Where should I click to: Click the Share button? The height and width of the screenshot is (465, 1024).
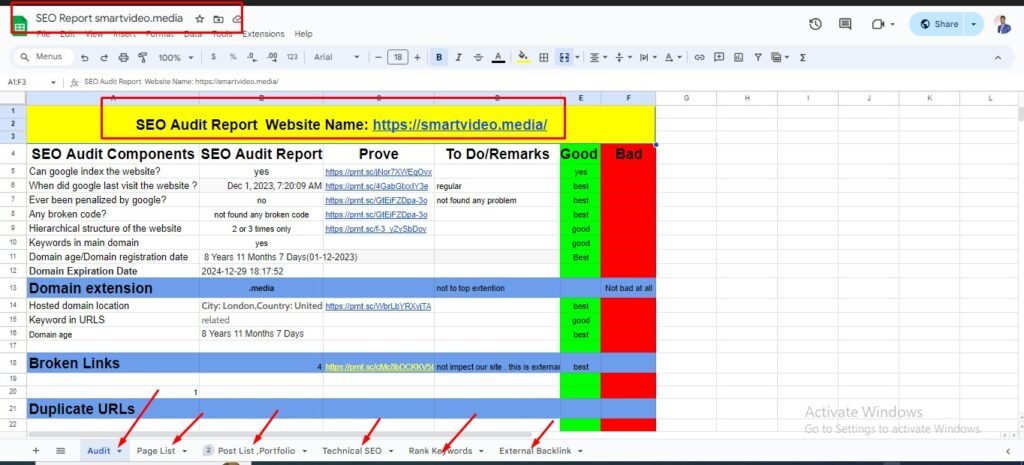click(x=938, y=24)
